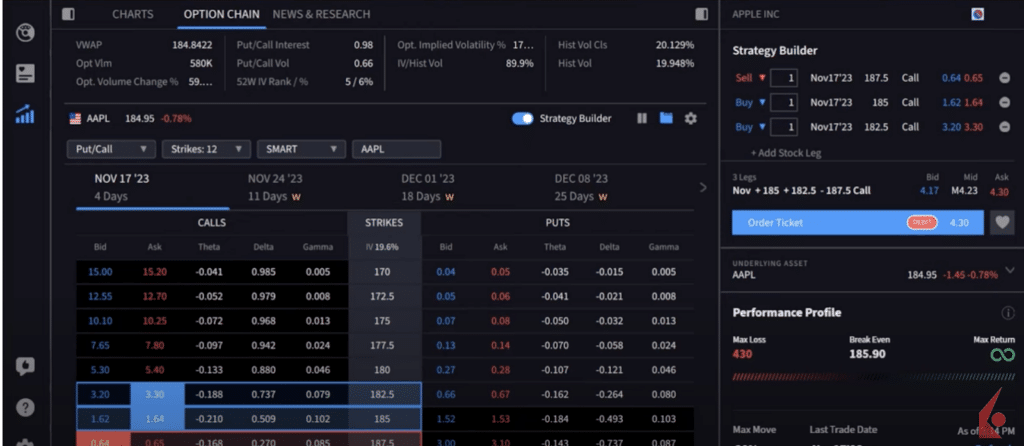This screenshot has height=446, width=1024.
Task: Click Hist Vol Cls value 20.129%
Action: pyautogui.click(x=675, y=45)
